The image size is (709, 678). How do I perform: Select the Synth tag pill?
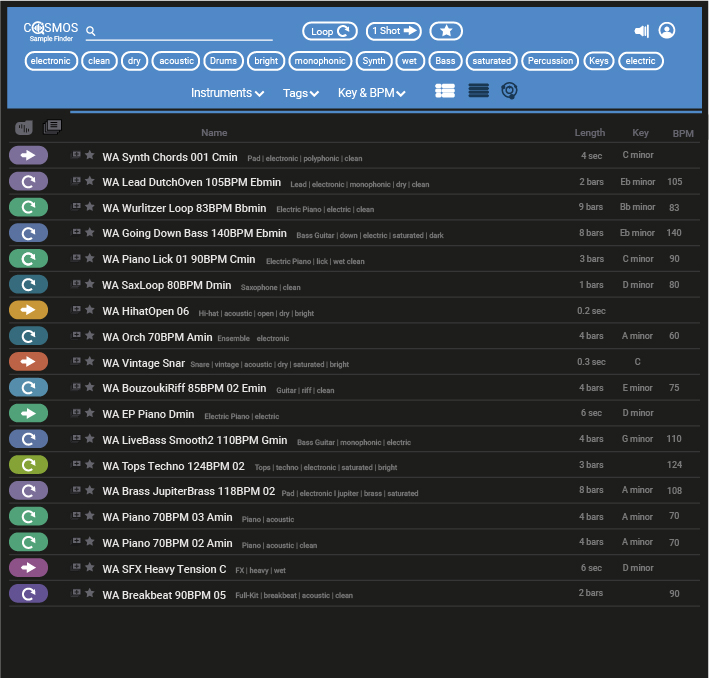373,61
